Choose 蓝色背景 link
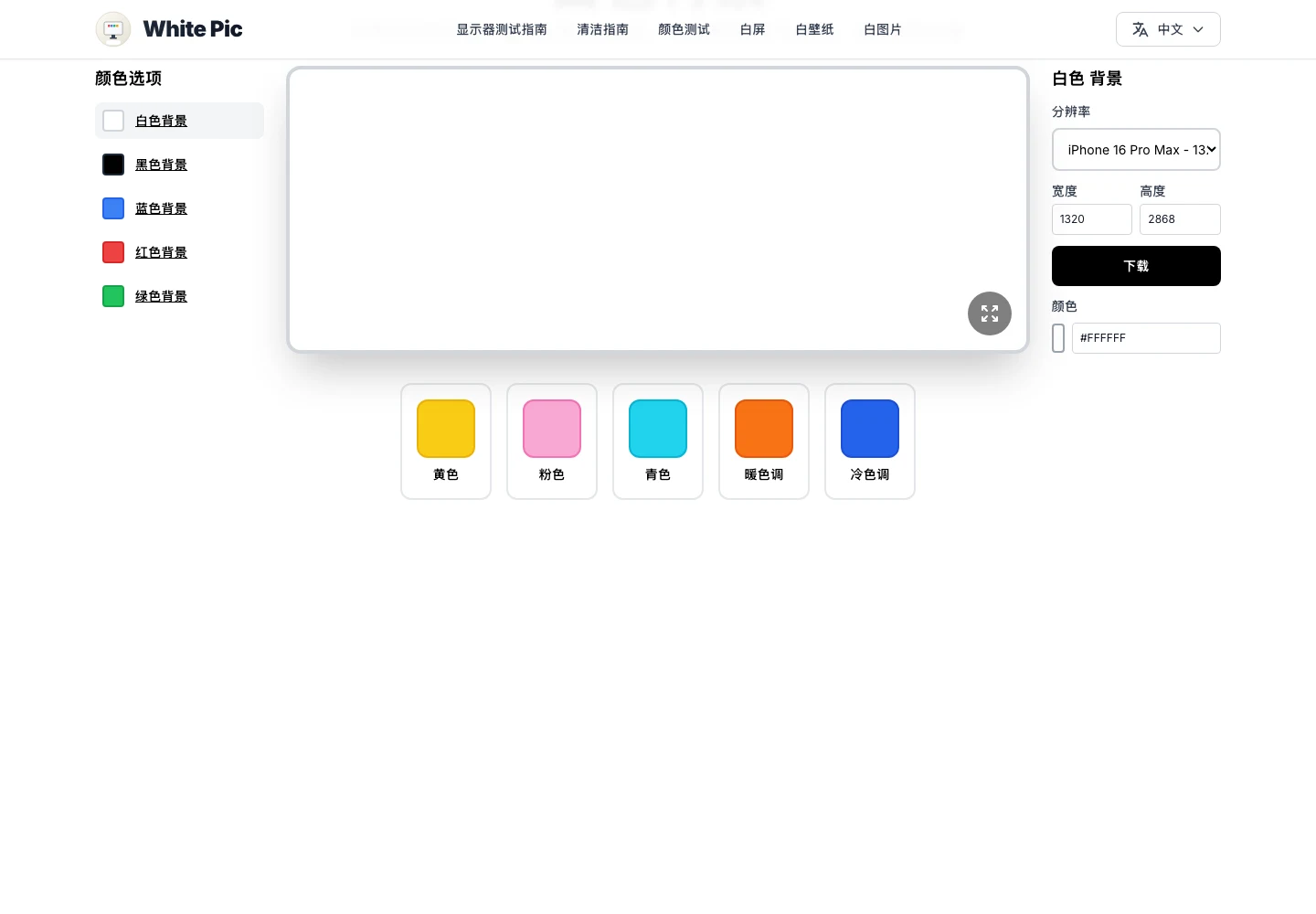Screen dimensions: 1316x914 161,208
